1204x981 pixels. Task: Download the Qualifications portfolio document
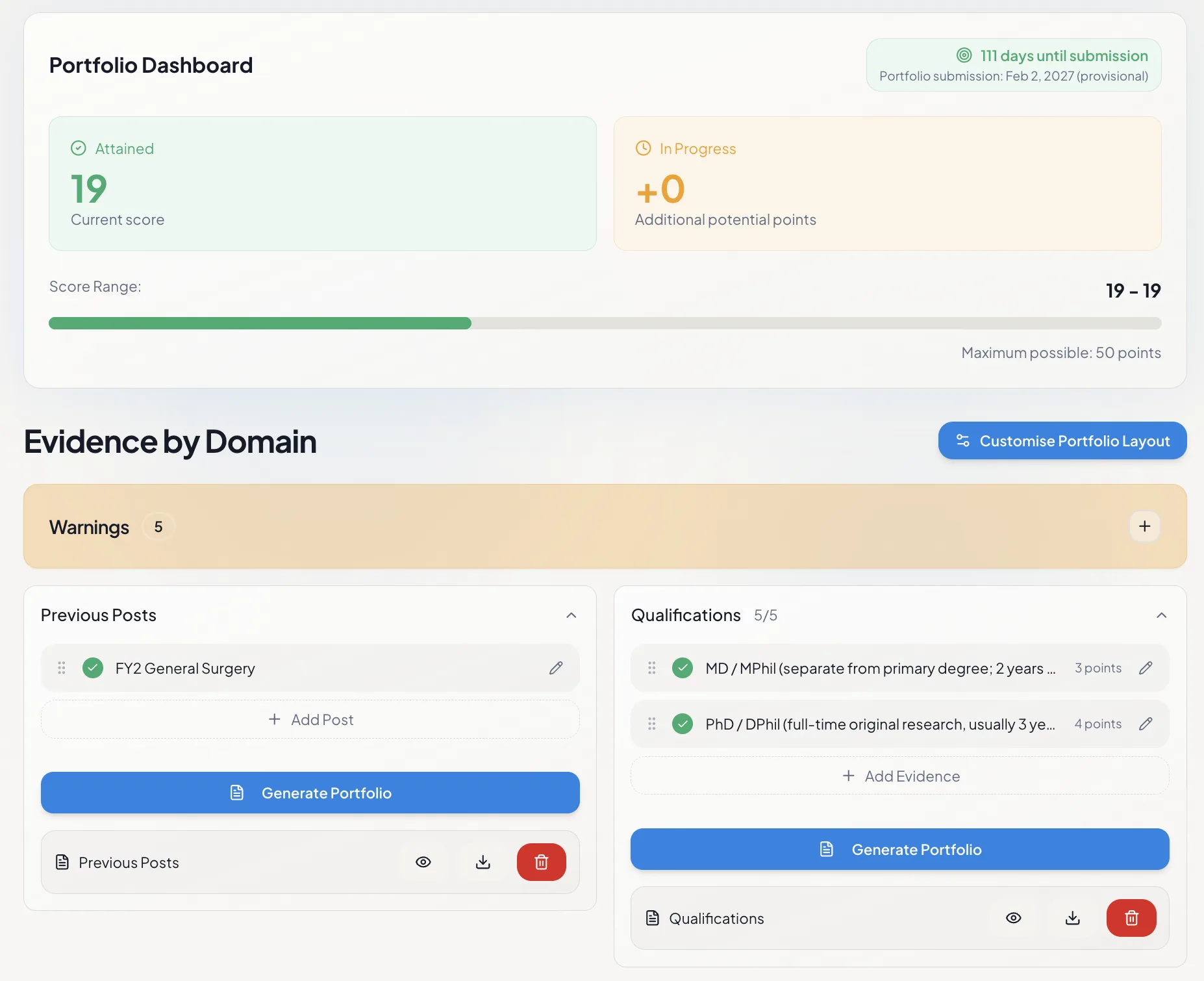1073,918
